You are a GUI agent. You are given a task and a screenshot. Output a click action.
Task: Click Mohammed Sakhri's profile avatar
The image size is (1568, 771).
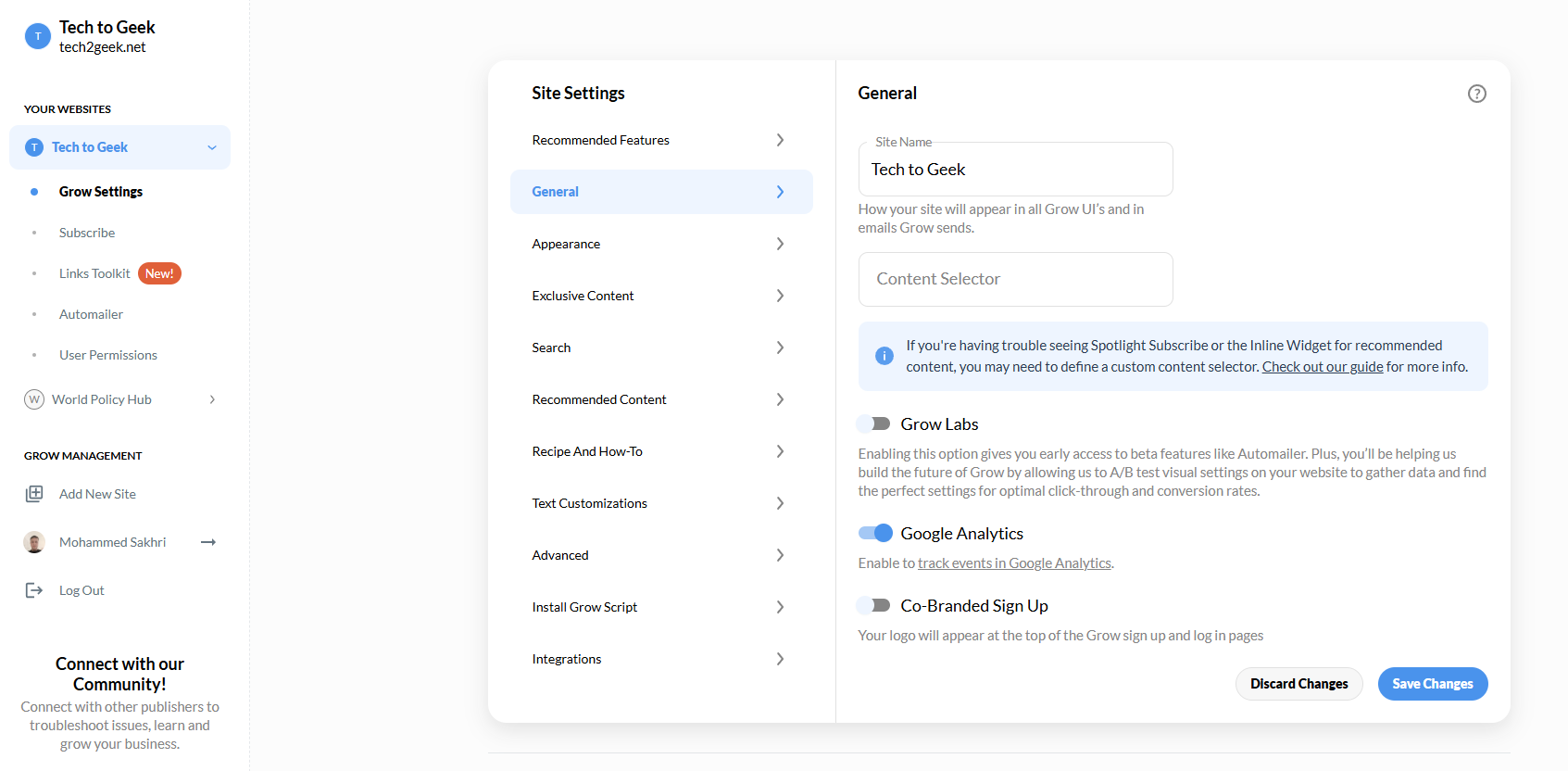34,542
